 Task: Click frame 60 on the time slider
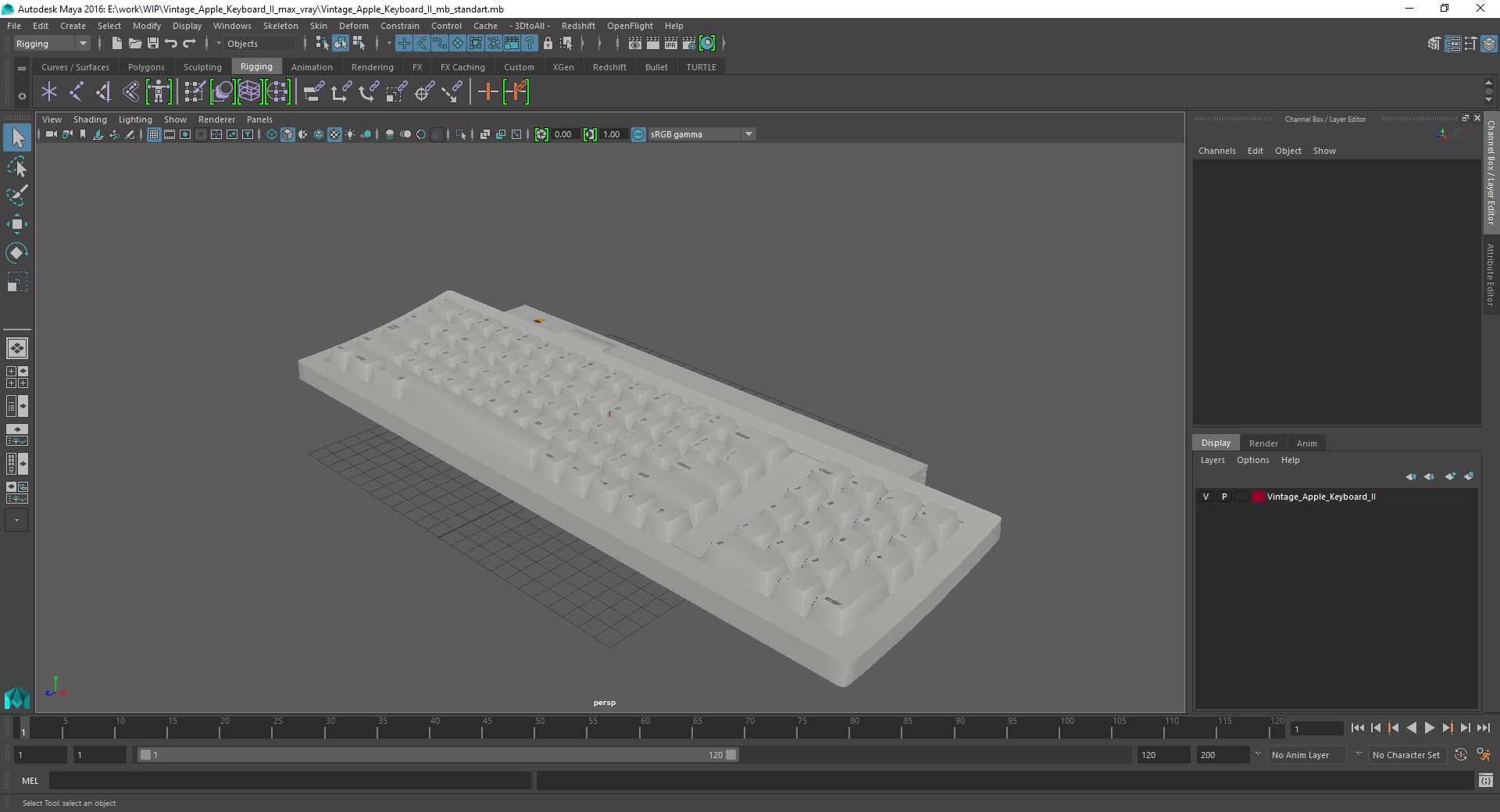pyautogui.click(x=639, y=728)
